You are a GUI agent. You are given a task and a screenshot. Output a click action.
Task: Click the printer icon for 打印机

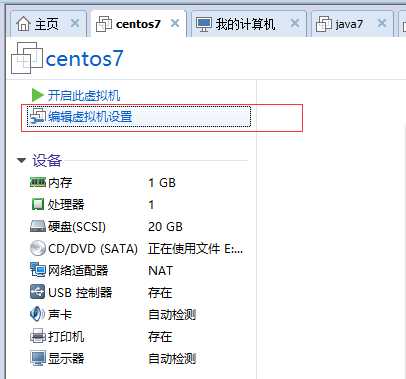click(38, 336)
